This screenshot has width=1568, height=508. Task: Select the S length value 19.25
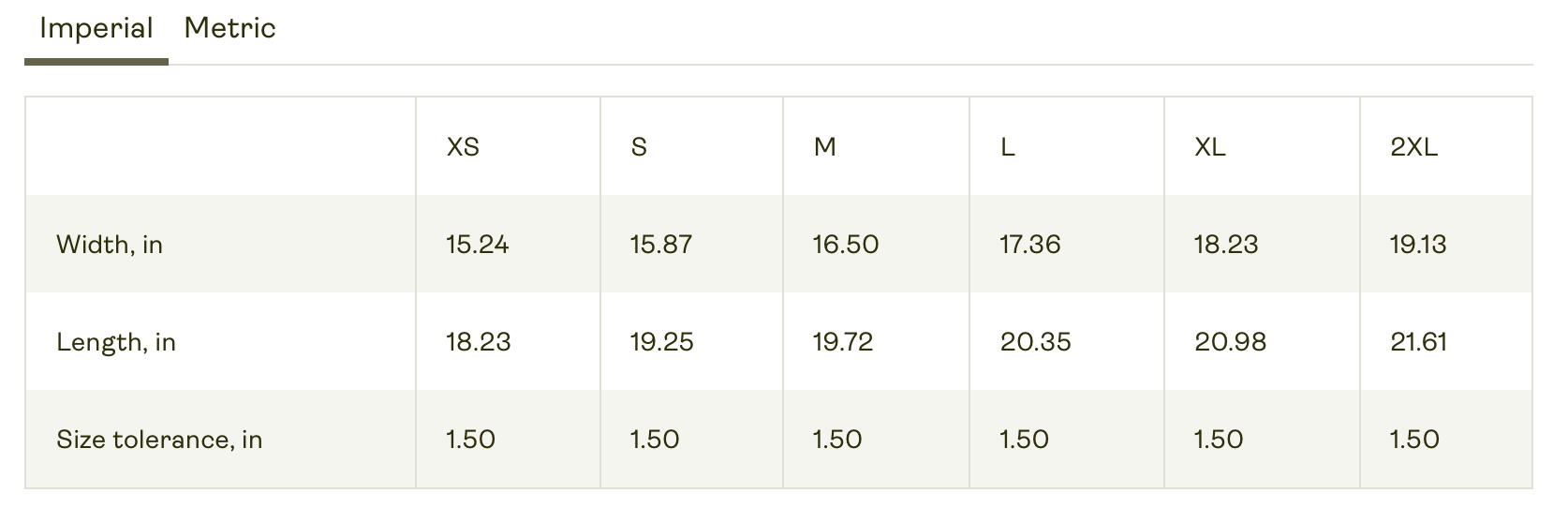coord(662,342)
